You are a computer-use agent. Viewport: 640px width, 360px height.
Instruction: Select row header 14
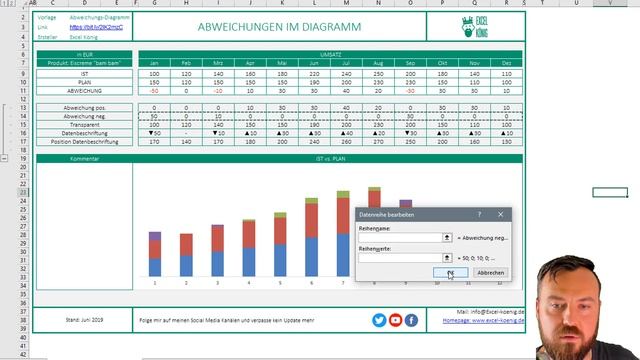[23, 116]
